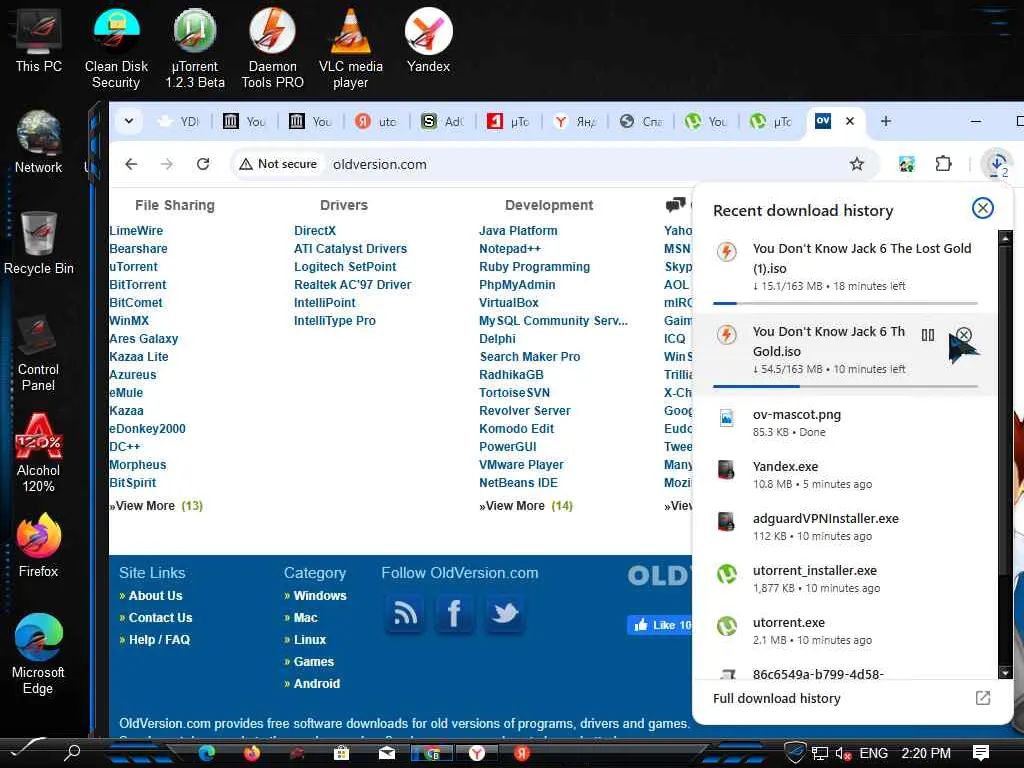Image resolution: width=1024 pixels, height=768 pixels.
Task: Launch Firefox from the desktop
Action: click(x=39, y=546)
